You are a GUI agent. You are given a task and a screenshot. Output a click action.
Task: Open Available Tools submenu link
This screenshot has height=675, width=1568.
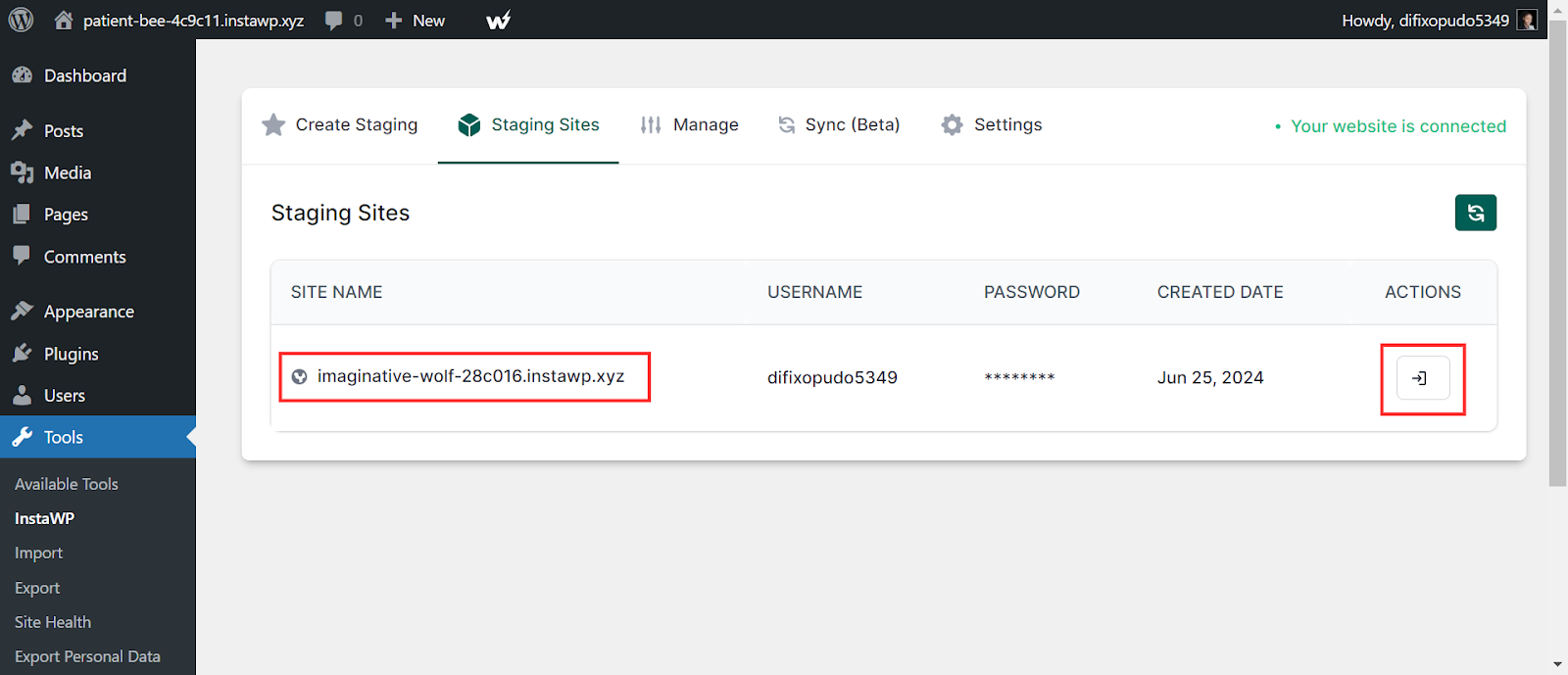coord(67,484)
